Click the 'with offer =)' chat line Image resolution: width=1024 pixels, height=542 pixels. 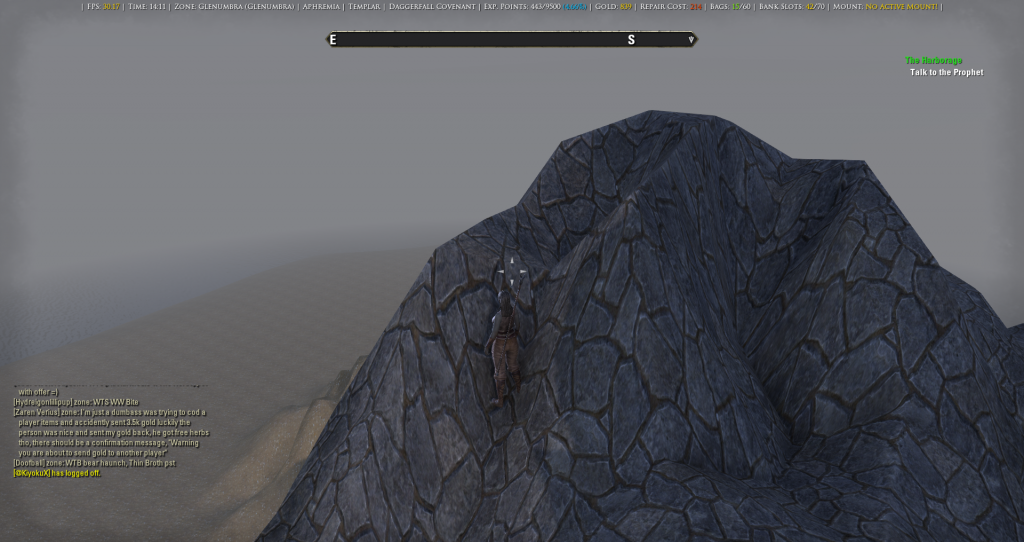pyautogui.click(x=38, y=392)
